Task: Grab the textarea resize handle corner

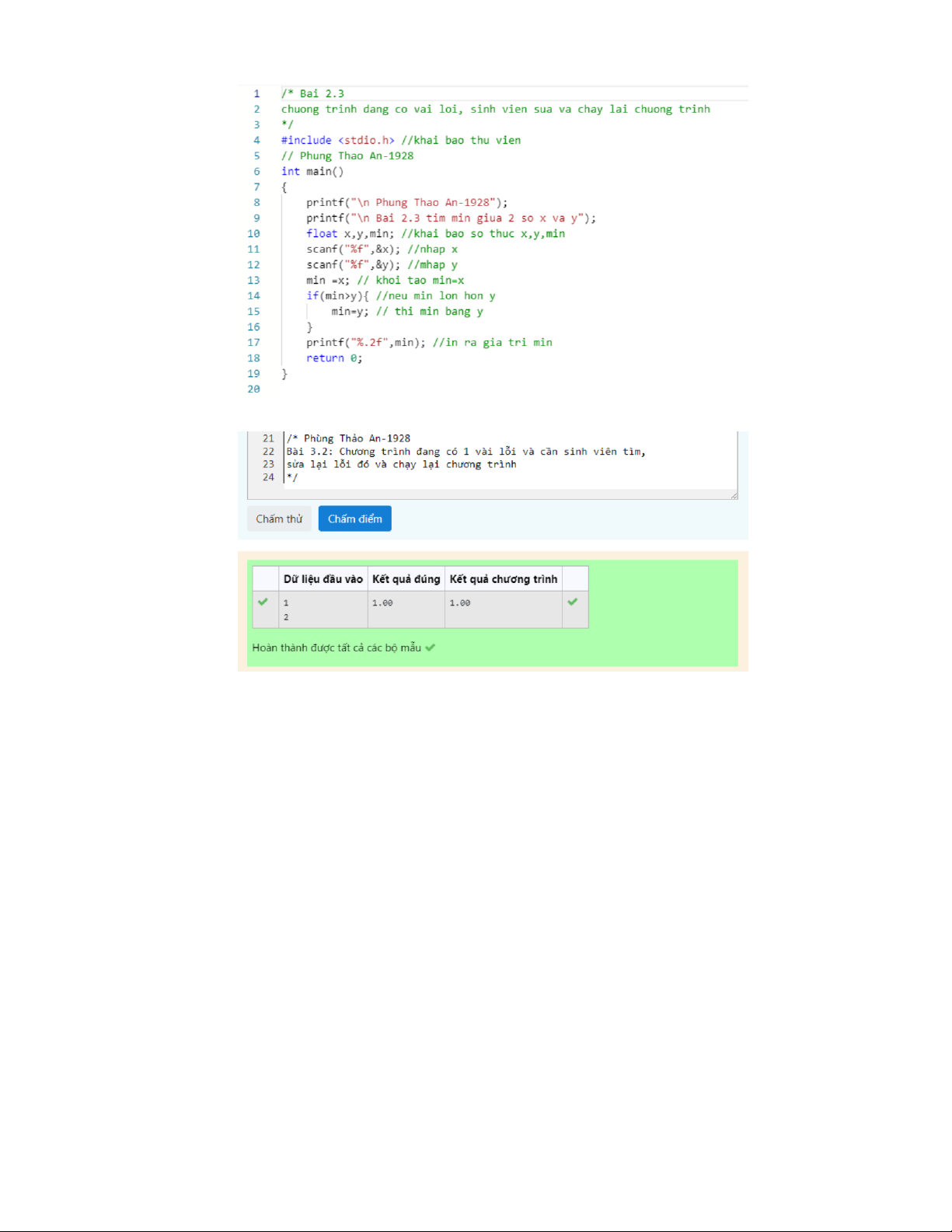Action: (x=734, y=495)
